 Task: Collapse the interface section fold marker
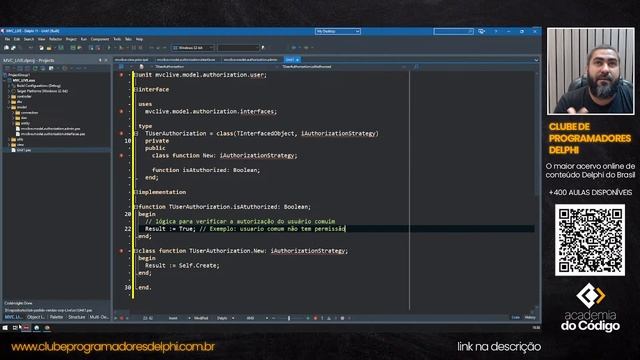(136, 89)
